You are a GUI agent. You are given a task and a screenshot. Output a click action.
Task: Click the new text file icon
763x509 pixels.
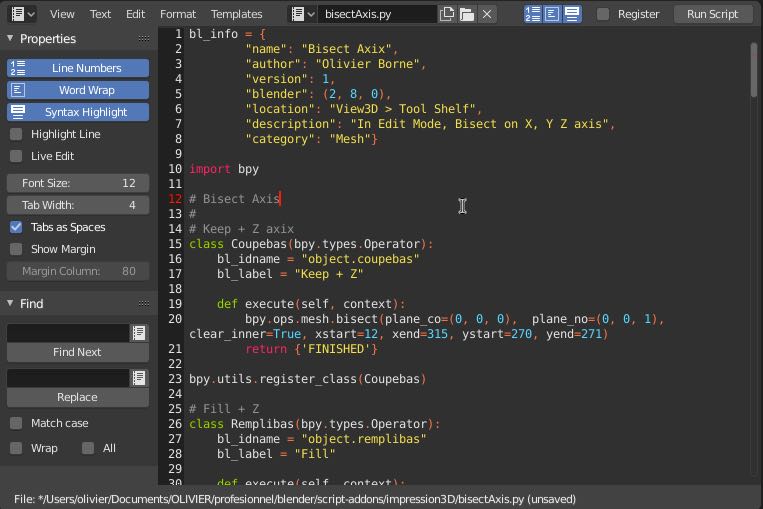pos(446,14)
